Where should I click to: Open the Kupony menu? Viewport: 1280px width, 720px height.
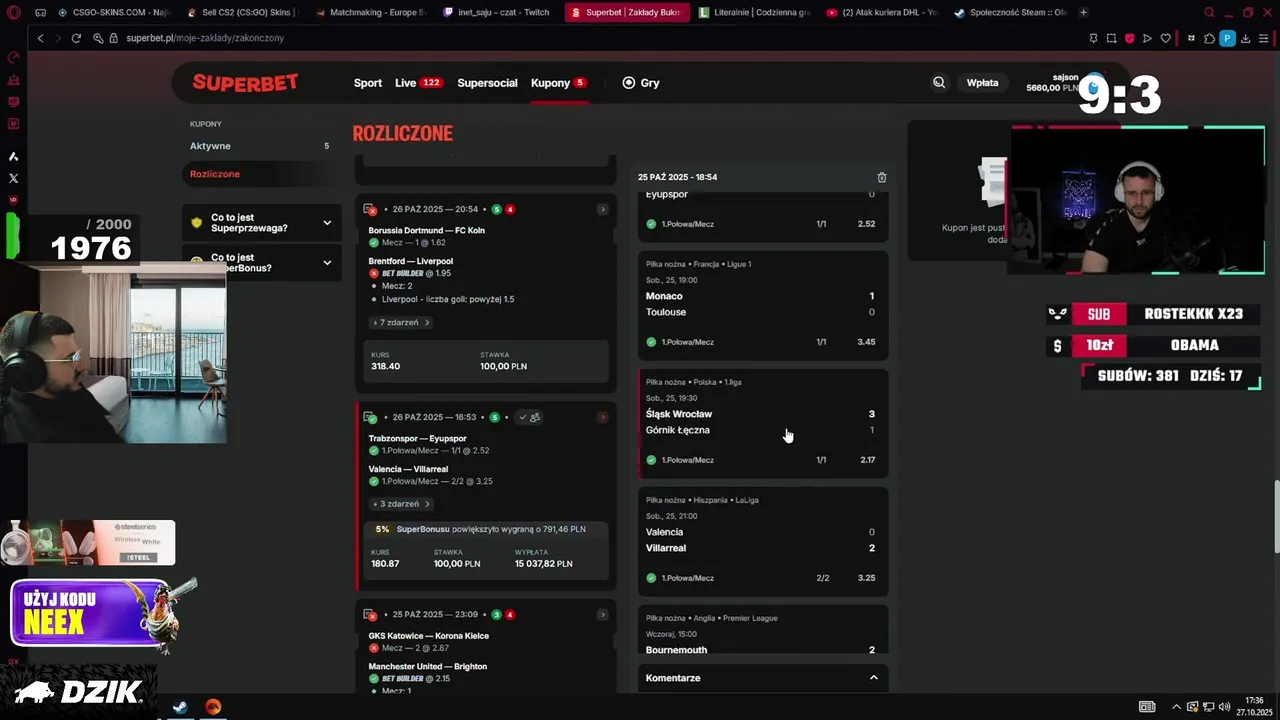coord(558,83)
